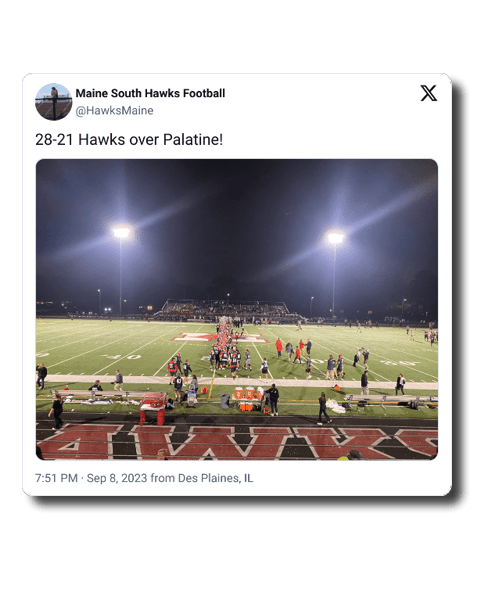Click the tweet text '28-21 Hawks over Palatine!'
Viewport: 498px width, 589px height.
click(129, 140)
